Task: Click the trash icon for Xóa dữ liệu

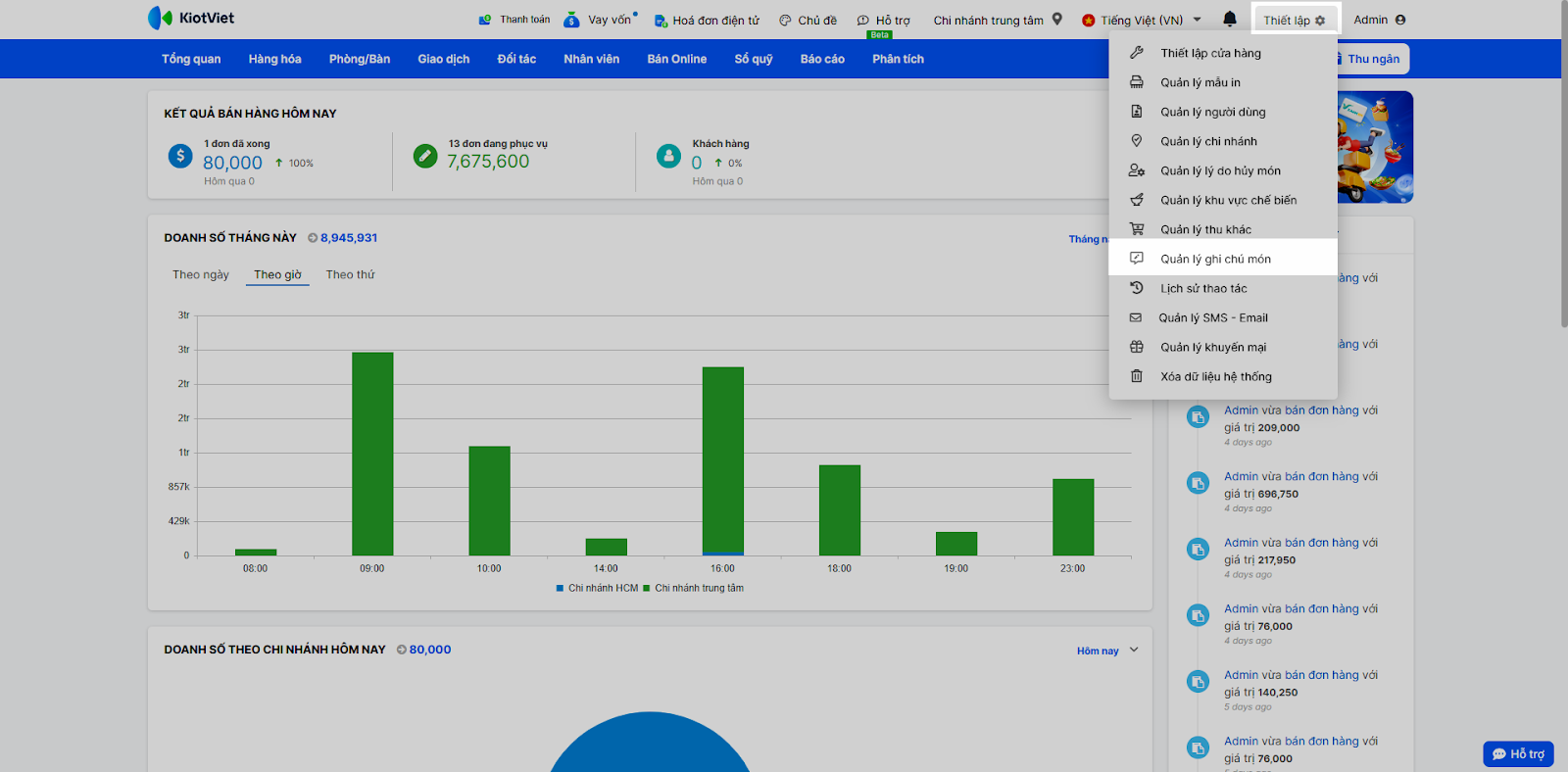Action: pos(1137,376)
